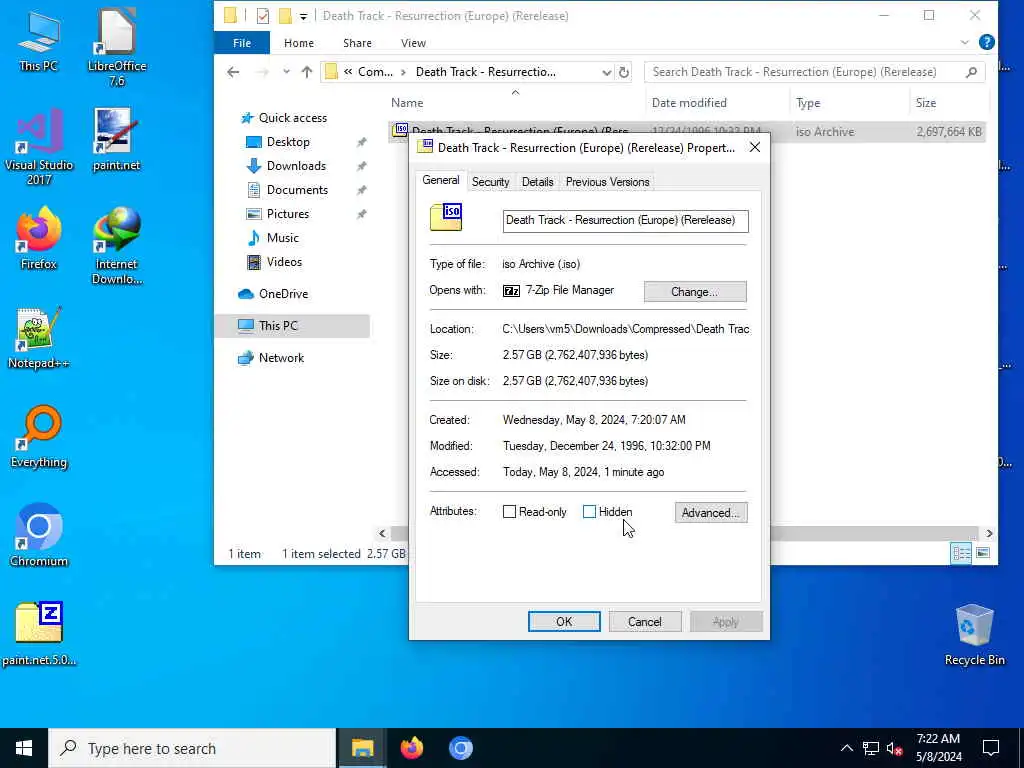Image resolution: width=1024 pixels, height=768 pixels.
Task: Close the Properties dialog with X
Action: [x=754, y=148]
